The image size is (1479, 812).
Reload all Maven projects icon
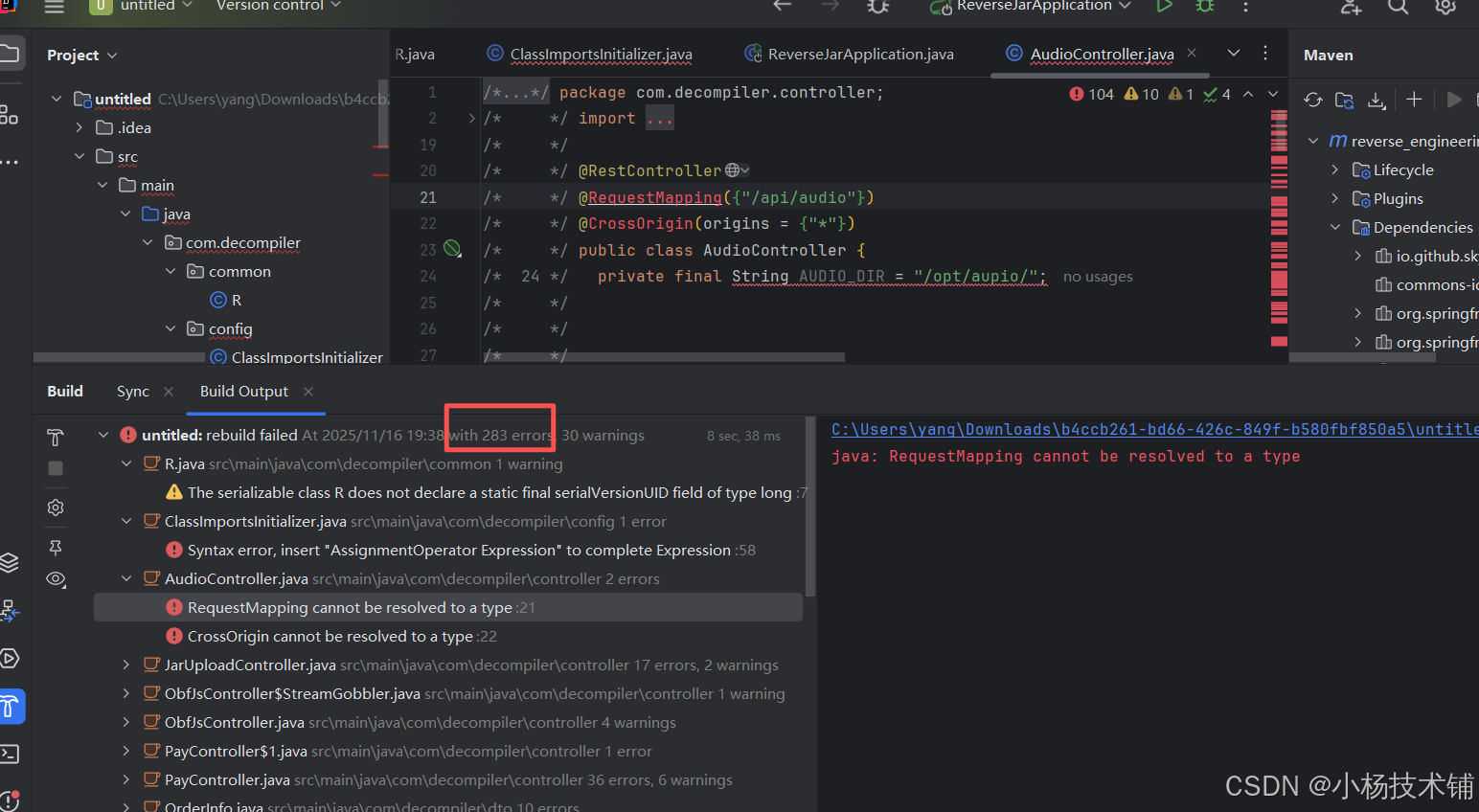[x=1313, y=100]
